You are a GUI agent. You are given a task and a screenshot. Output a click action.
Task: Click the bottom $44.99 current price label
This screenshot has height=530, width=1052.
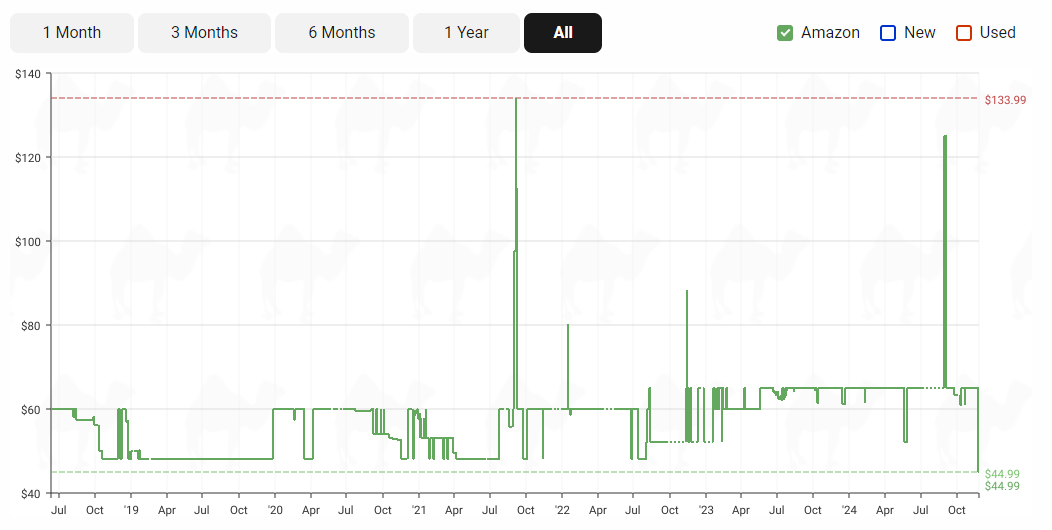tap(1002, 486)
